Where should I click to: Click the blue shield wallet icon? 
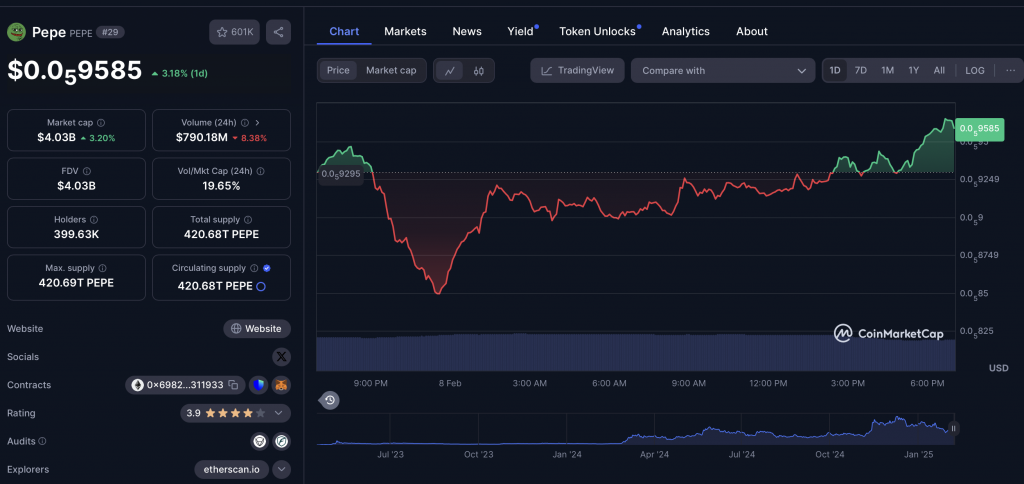pos(259,385)
